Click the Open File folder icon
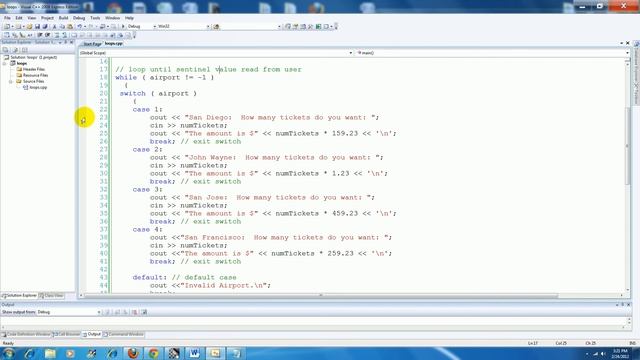Screen dimensions: 640x360 coord(29,27)
